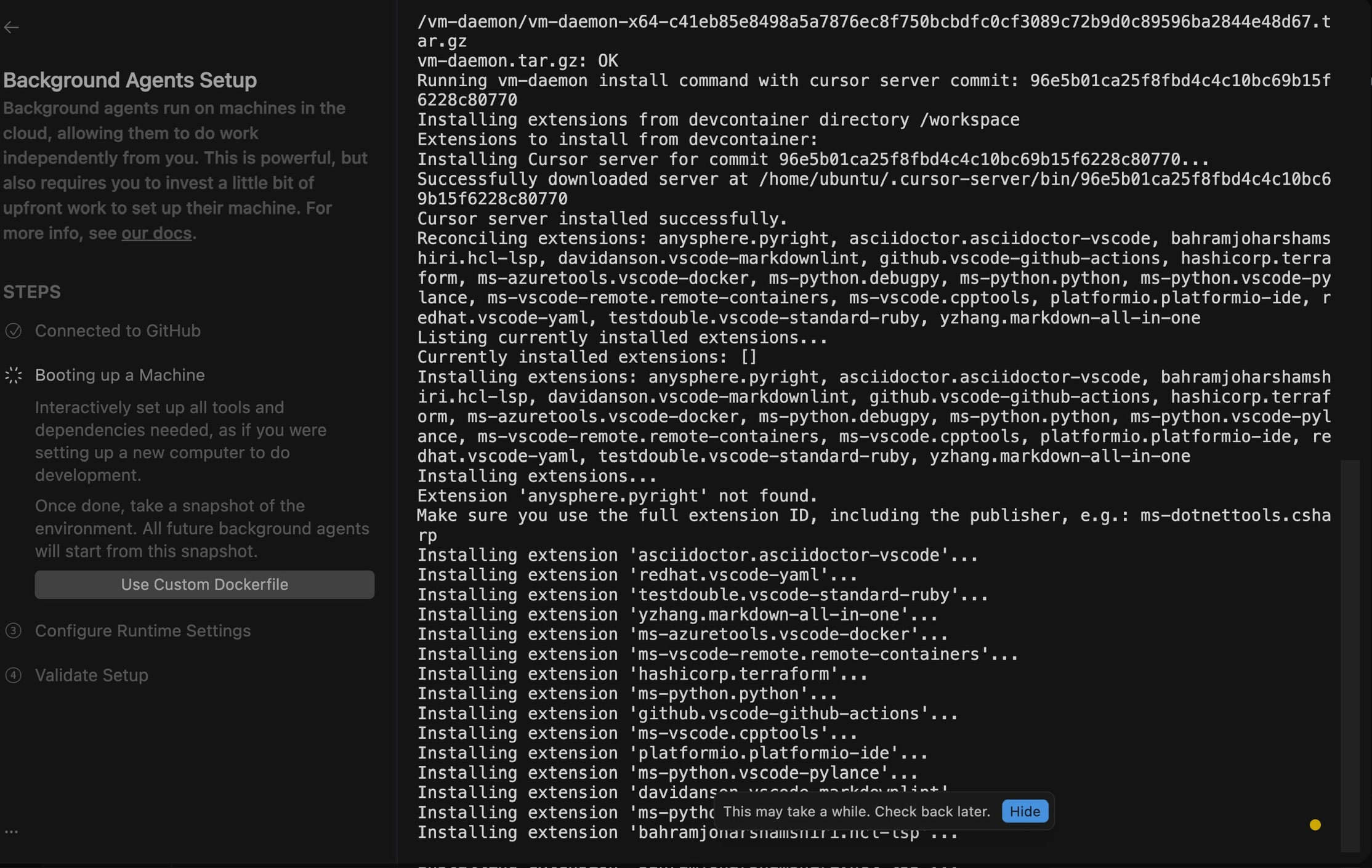
Task: Click the 'Cursor server installed successfully.' line
Action: click(602, 219)
